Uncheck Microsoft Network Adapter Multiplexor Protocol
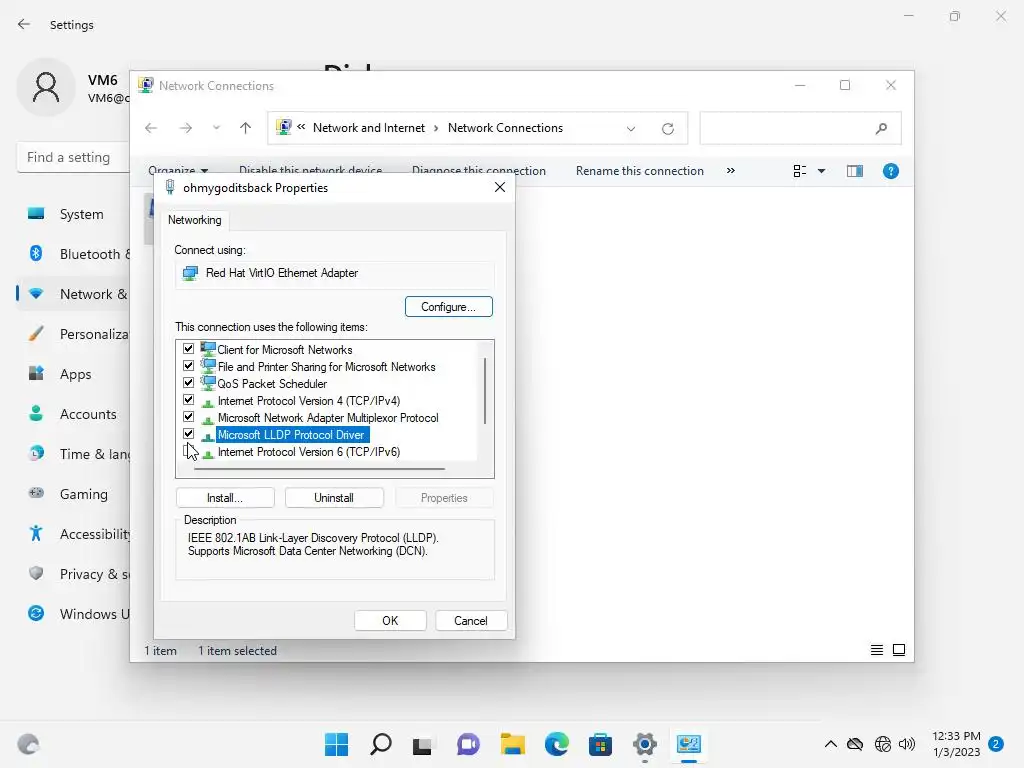The height and width of the screenshot is (768, 1024). tap(189, 417)
